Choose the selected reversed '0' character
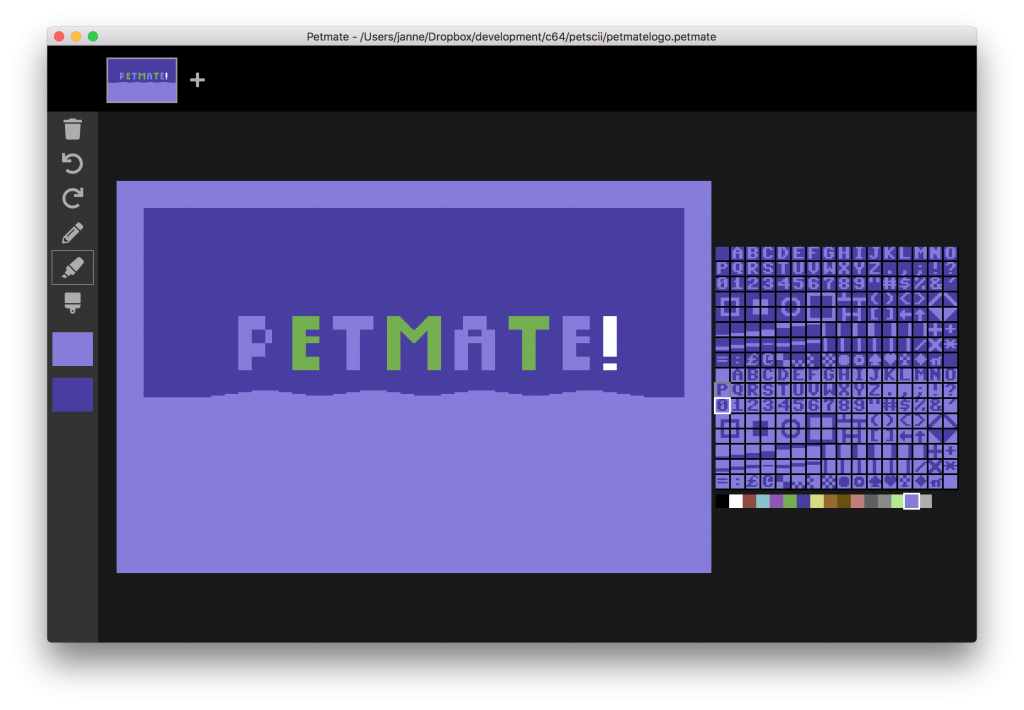1024x710 pixels. pos(722,406)
